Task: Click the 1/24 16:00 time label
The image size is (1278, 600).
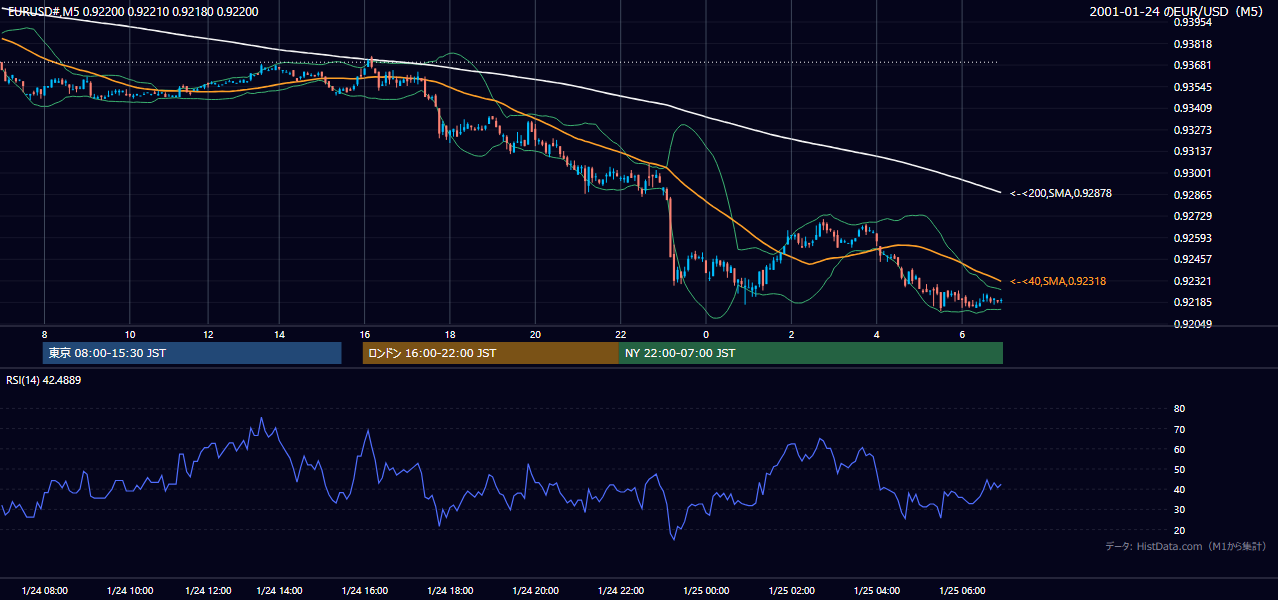Action: (x=365, y=591)
